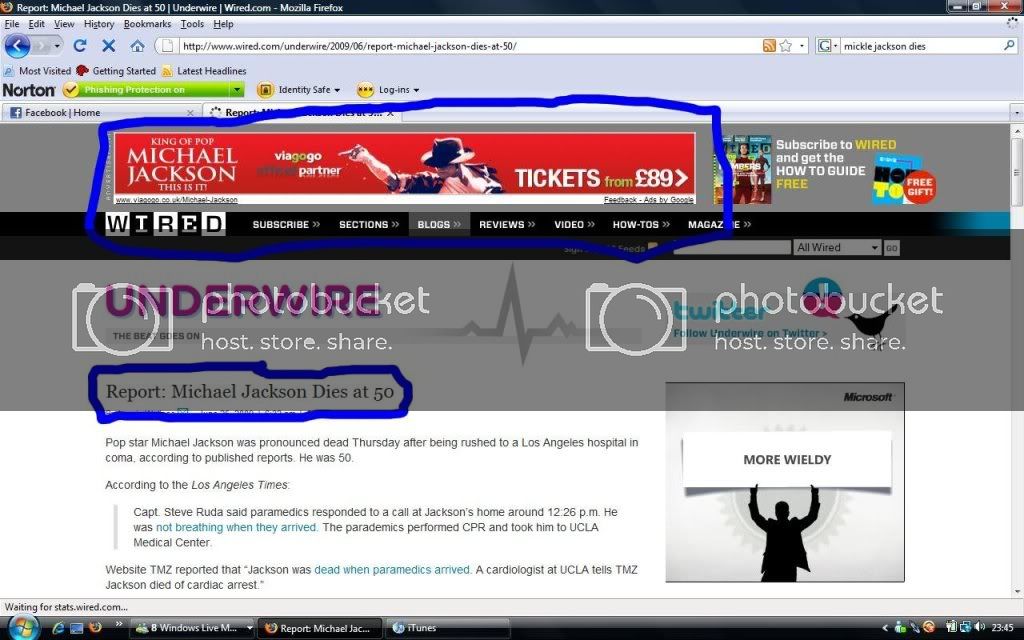The width and height of the screenshot is (1024, 640).
Task: Bookmark page with star icon
Action: point(786,46)
